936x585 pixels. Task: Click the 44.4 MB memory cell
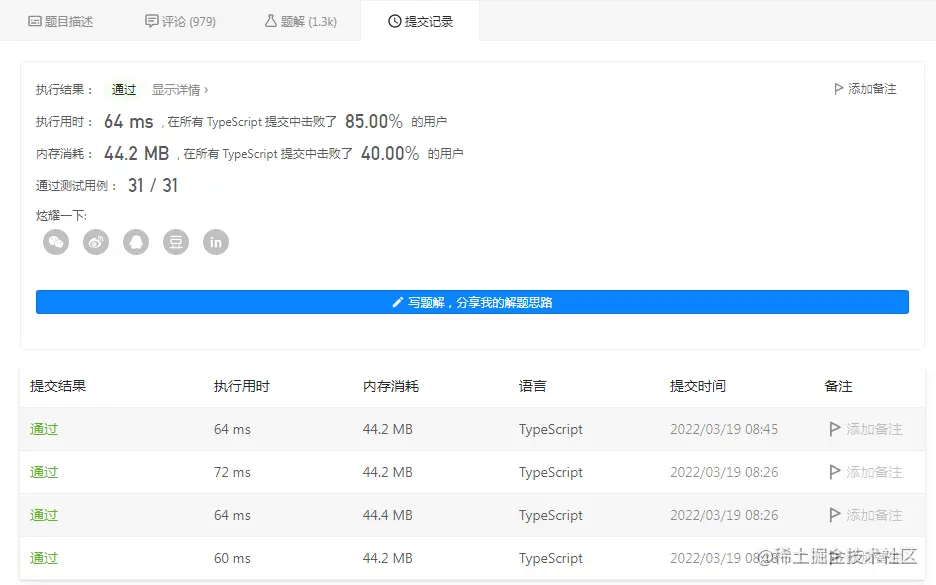pyautogui.click(x=387, y=515)
